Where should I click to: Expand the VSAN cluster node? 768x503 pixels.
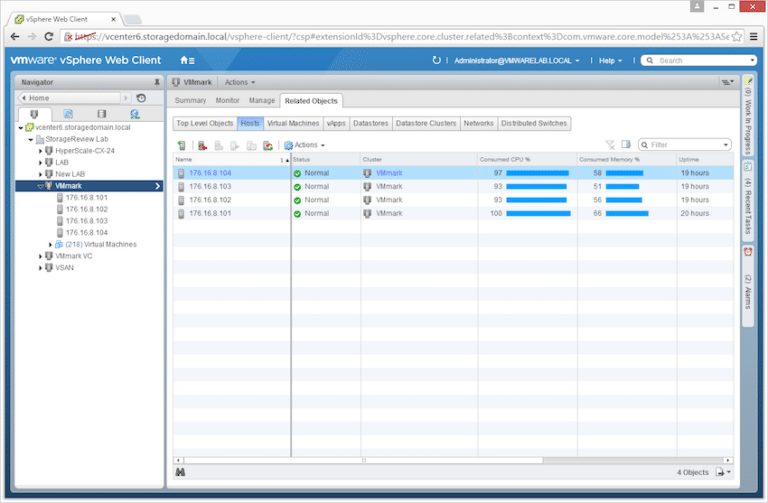(x=40, y=268)
